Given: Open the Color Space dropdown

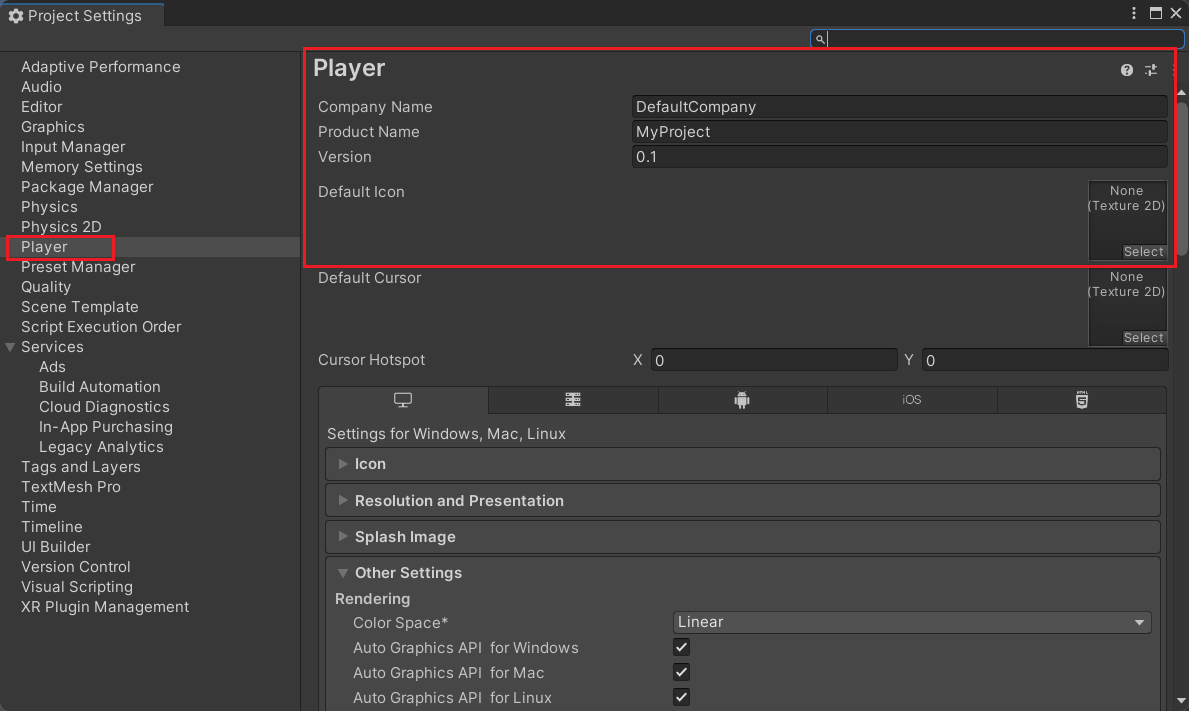Looking at the screenshot, I should 911,622.
